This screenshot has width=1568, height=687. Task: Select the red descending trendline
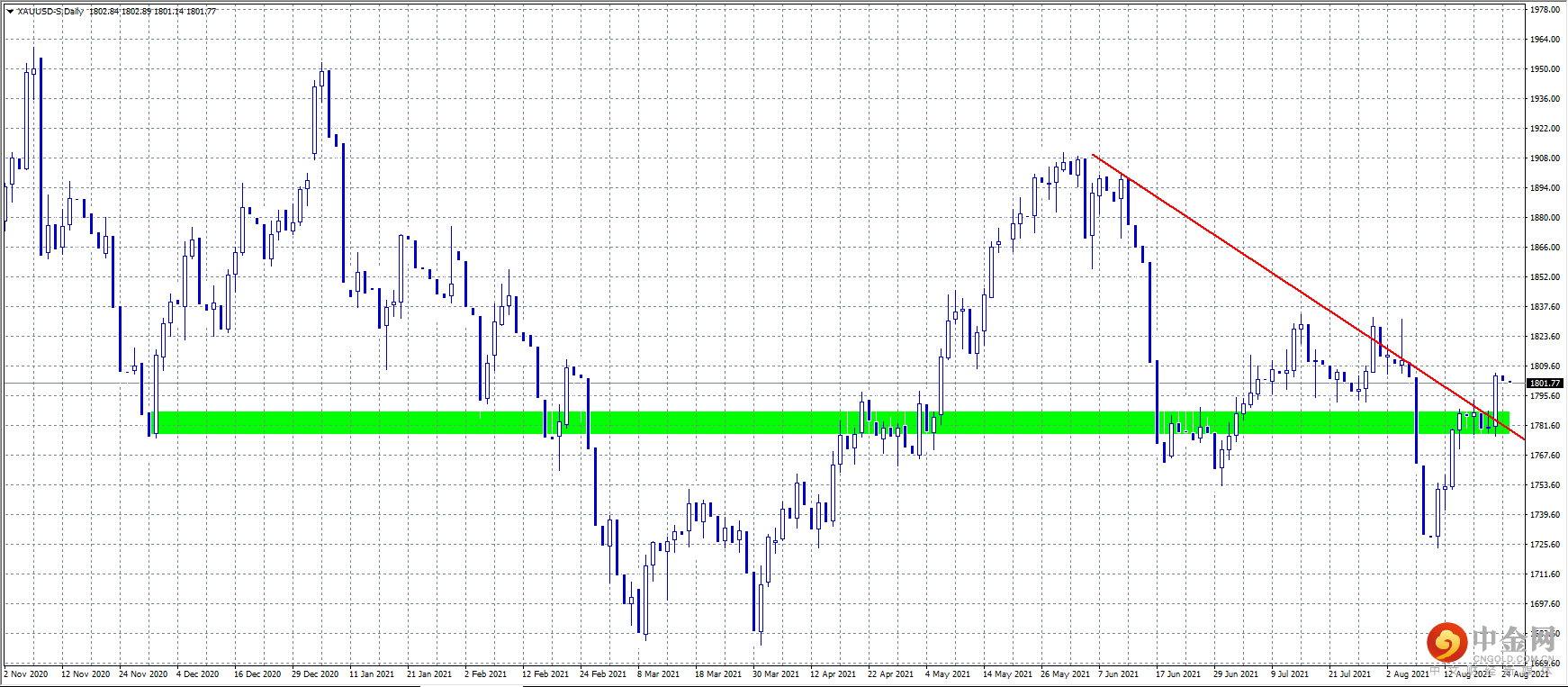coord(1307,297)
